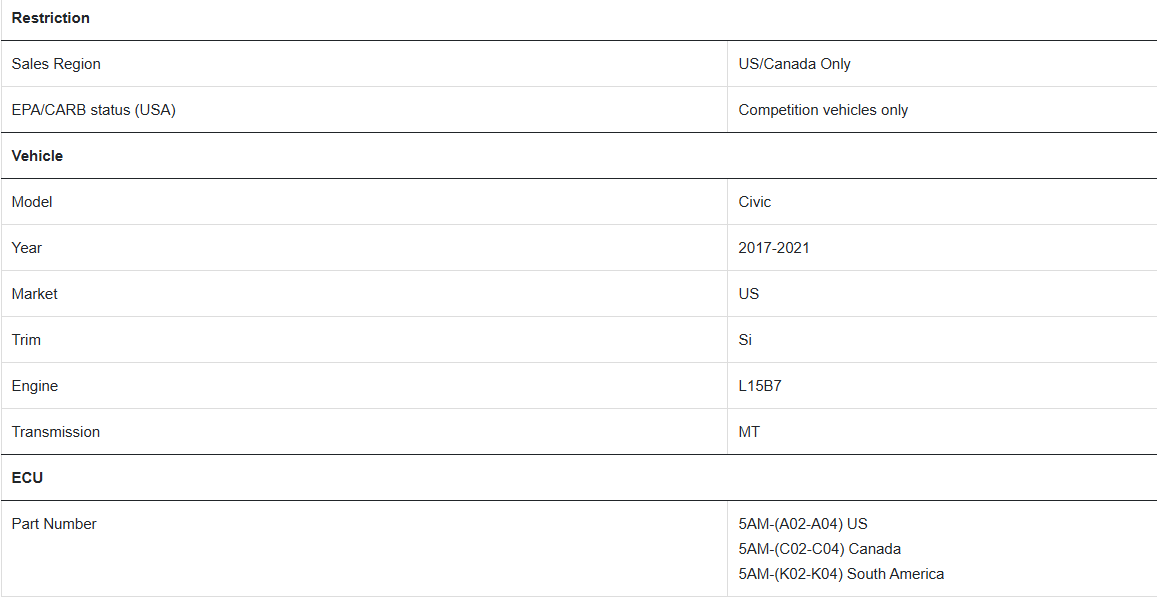
Task: Click the Competition vehicles only value
Action: pyautogui.click(x=823, y=110)
